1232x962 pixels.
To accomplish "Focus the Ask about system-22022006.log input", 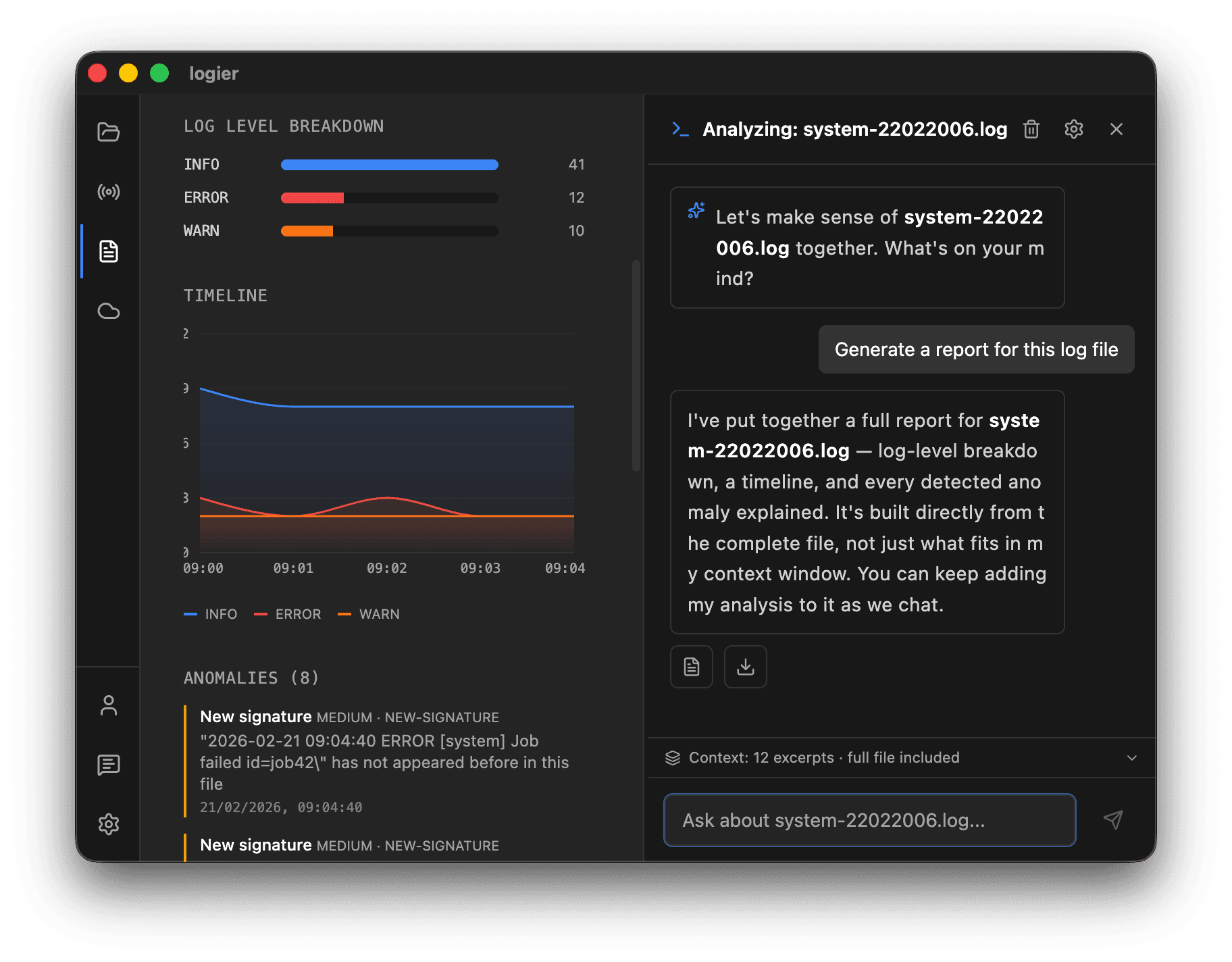I will point(869,820).
